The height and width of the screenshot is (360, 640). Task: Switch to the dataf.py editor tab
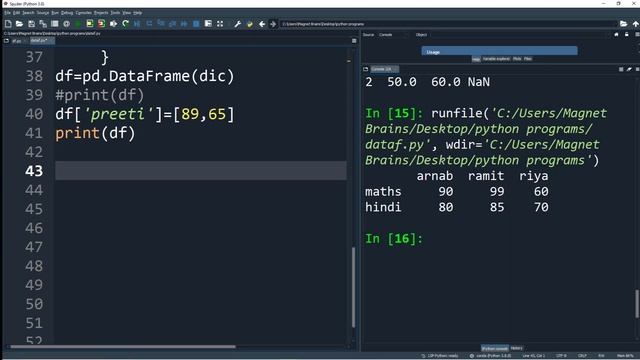[x=41, y=40]
